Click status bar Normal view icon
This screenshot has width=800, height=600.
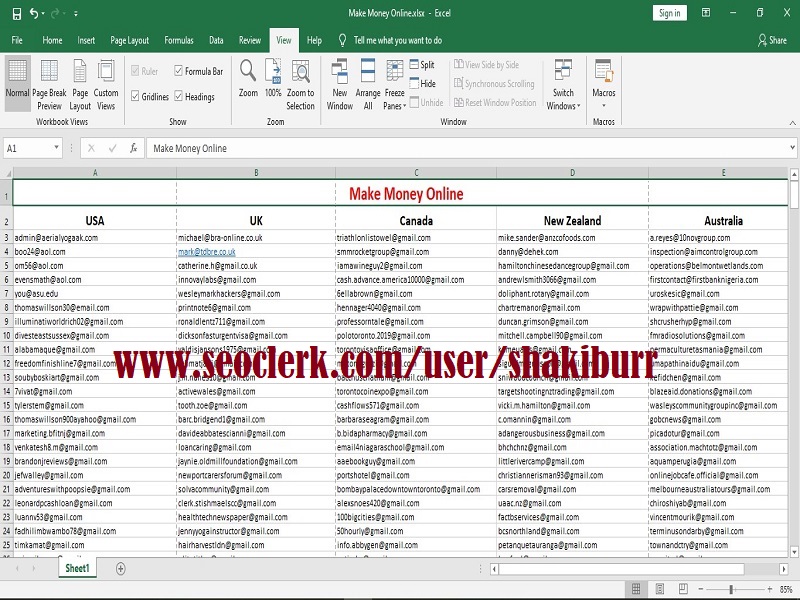tap(636, 589)
